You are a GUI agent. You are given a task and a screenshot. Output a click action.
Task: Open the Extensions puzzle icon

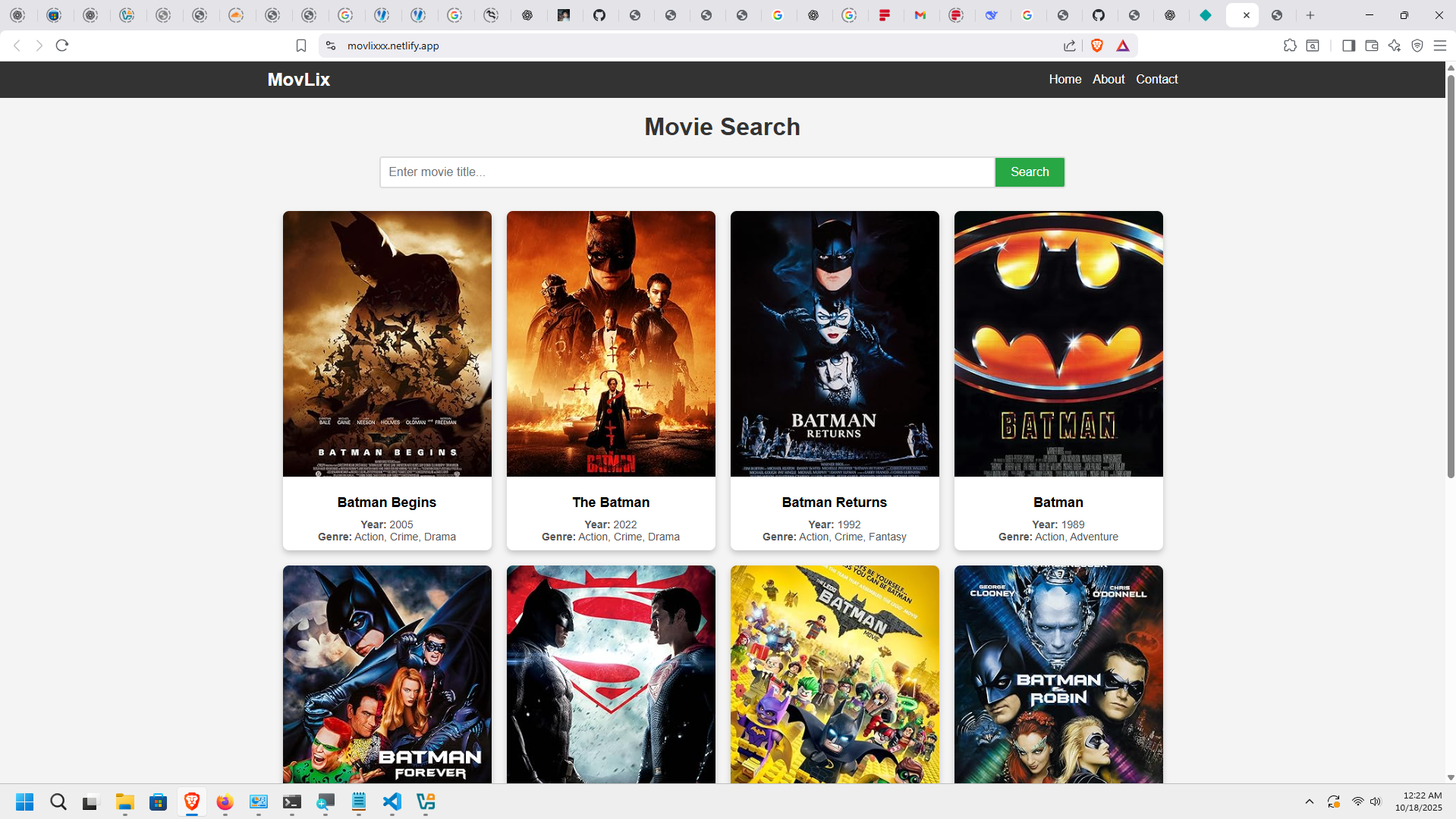[1290, 46]
